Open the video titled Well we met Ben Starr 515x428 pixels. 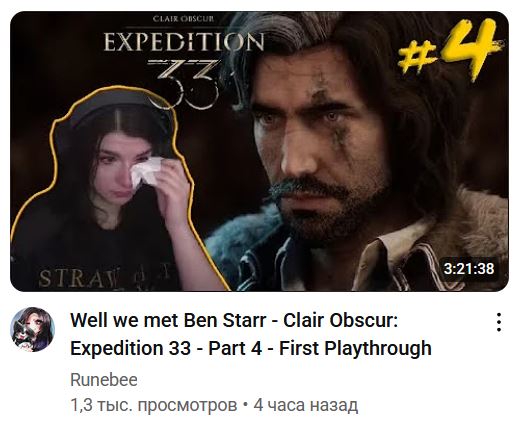coord(251,334)
